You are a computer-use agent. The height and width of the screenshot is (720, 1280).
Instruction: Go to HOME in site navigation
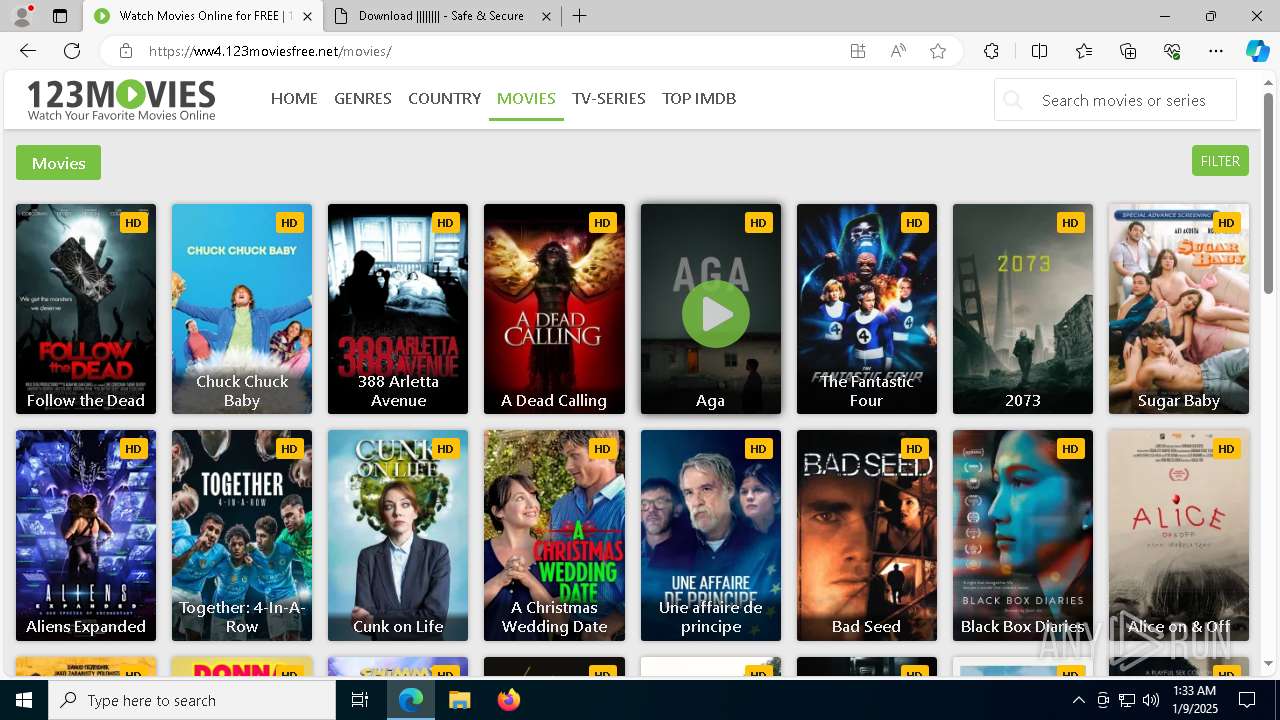point(294,98)
